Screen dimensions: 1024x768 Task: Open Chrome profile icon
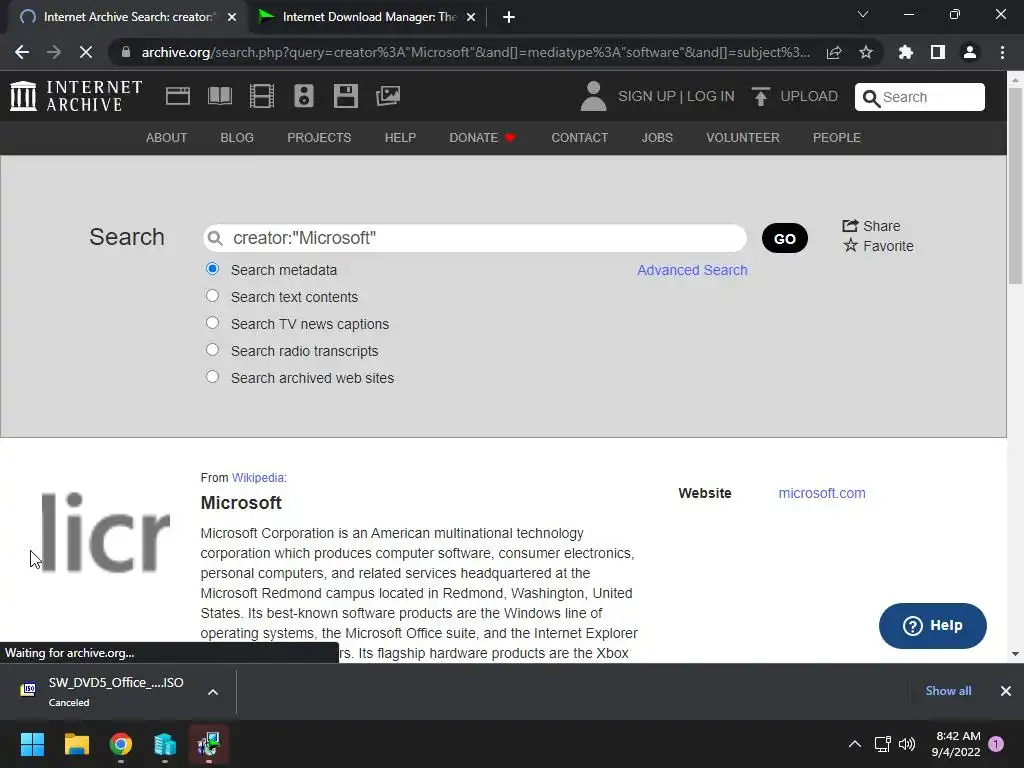click(x=970, y=52)
